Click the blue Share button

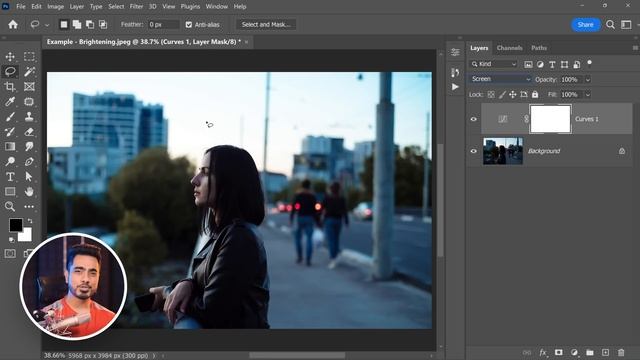tap(585, 24)
